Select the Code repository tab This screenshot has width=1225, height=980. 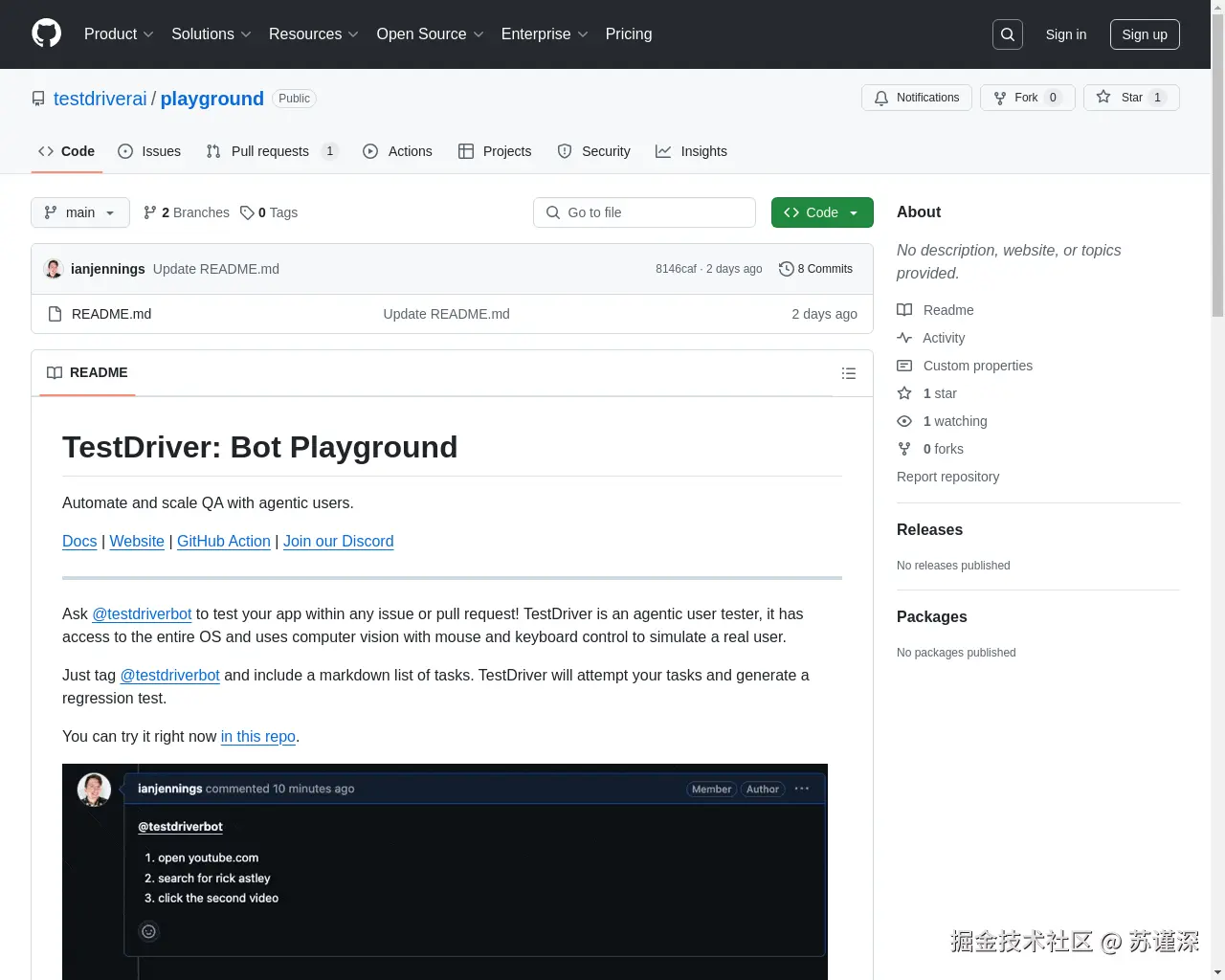pos(66,151)
